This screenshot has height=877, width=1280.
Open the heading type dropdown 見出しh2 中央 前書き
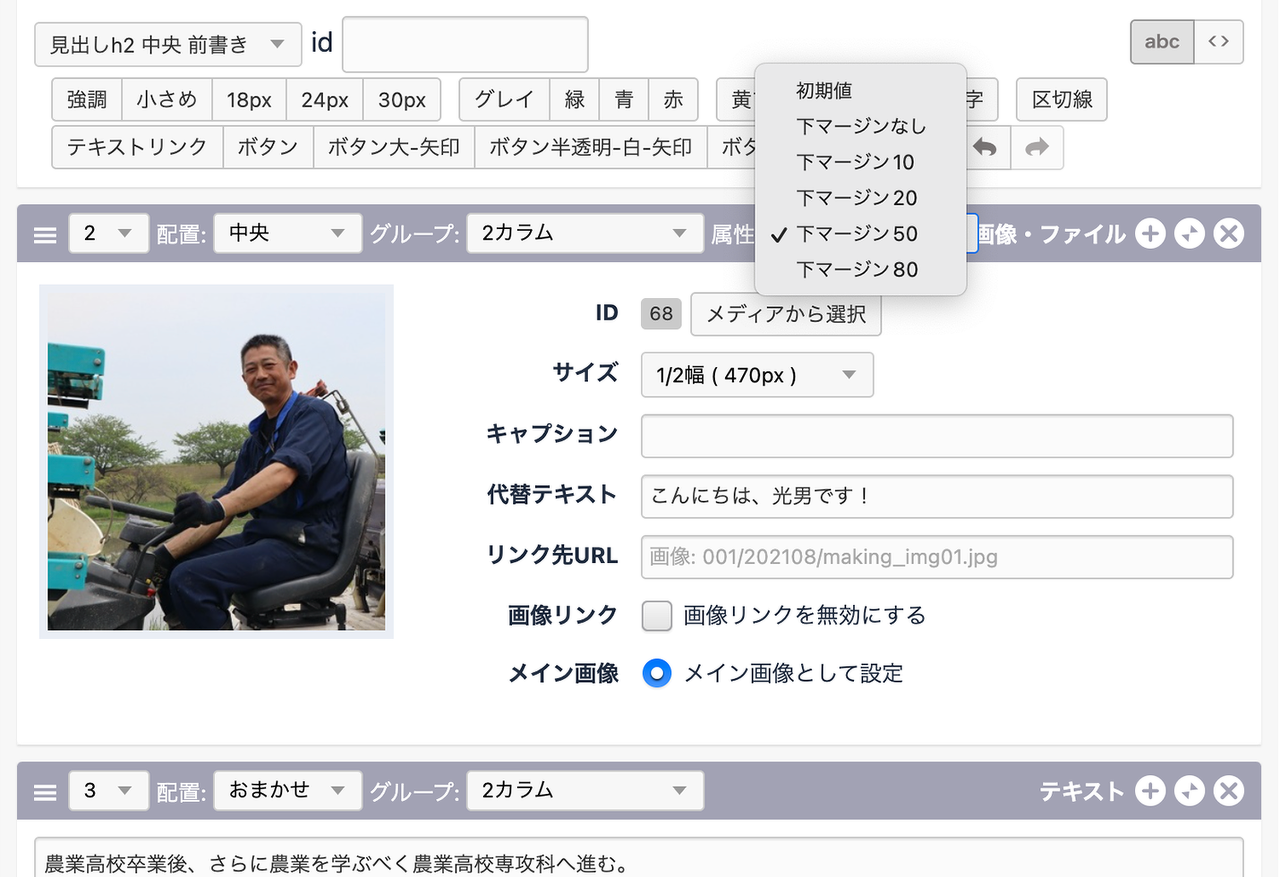click(168, 44)
